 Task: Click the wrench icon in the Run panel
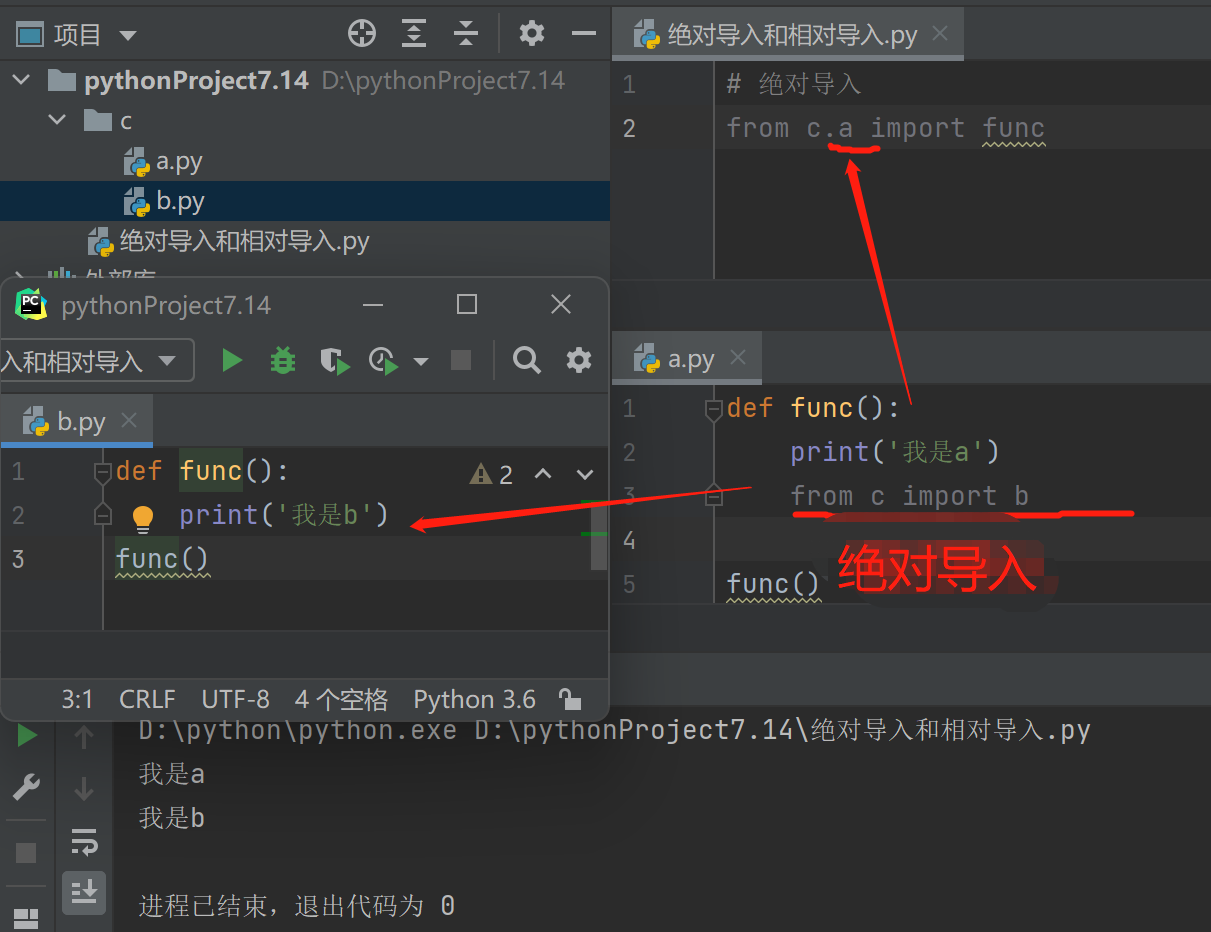click(26, 788)
